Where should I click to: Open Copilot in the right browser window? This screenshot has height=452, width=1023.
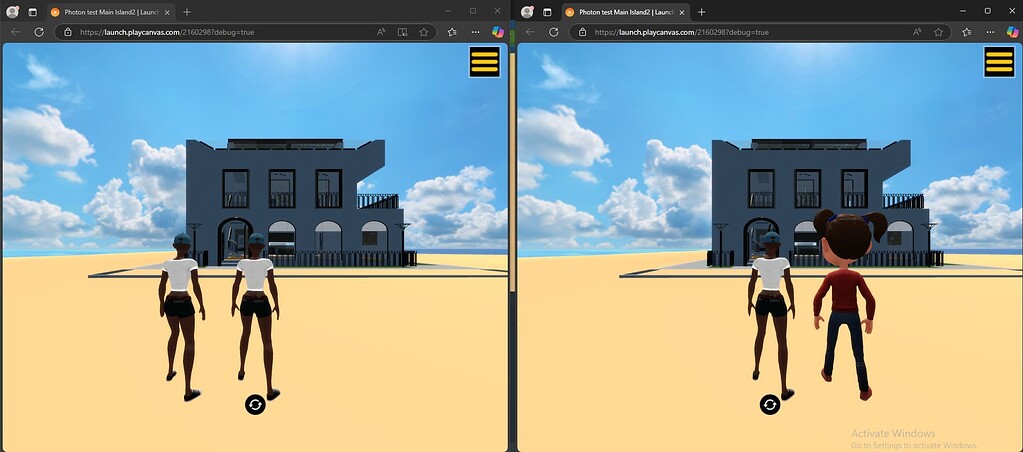[x=1010, y=32]
